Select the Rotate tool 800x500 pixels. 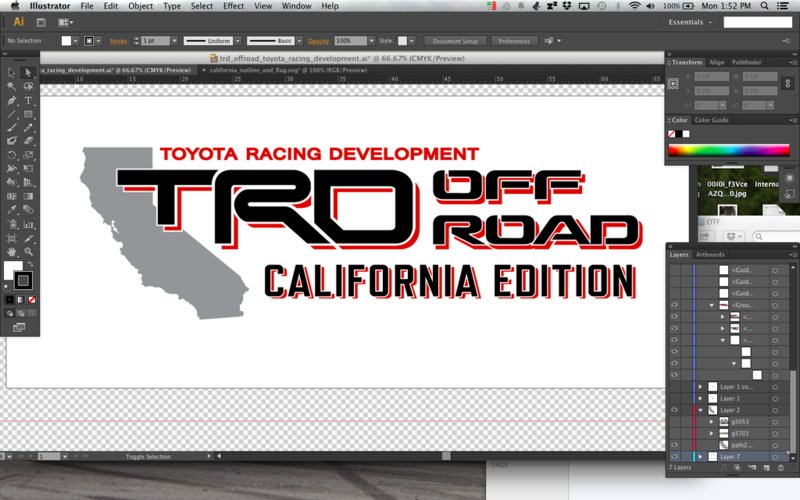pyautogui.click(x=12, y=155)
